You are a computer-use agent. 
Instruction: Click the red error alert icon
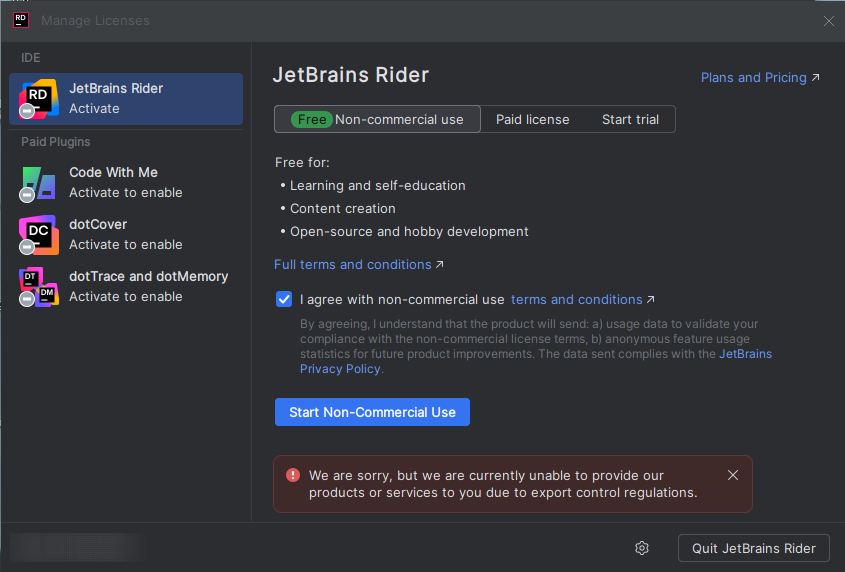click(293, 476)
